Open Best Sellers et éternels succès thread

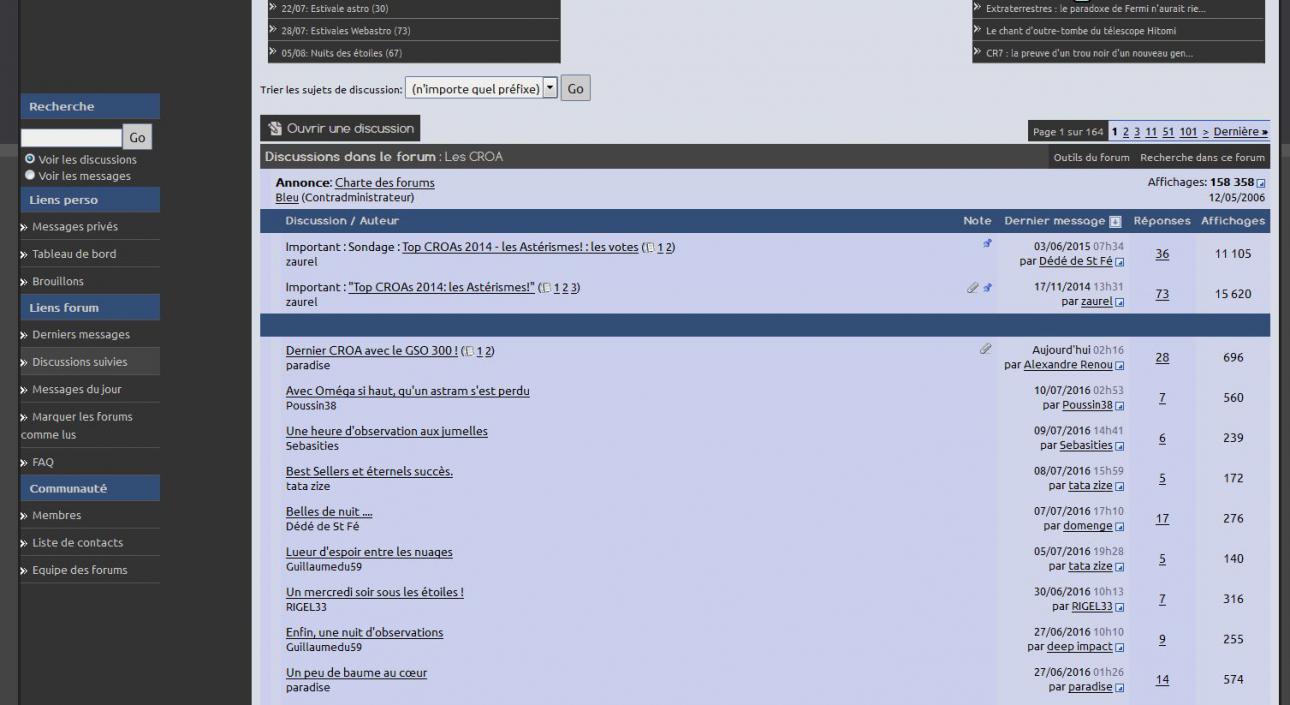369,472
